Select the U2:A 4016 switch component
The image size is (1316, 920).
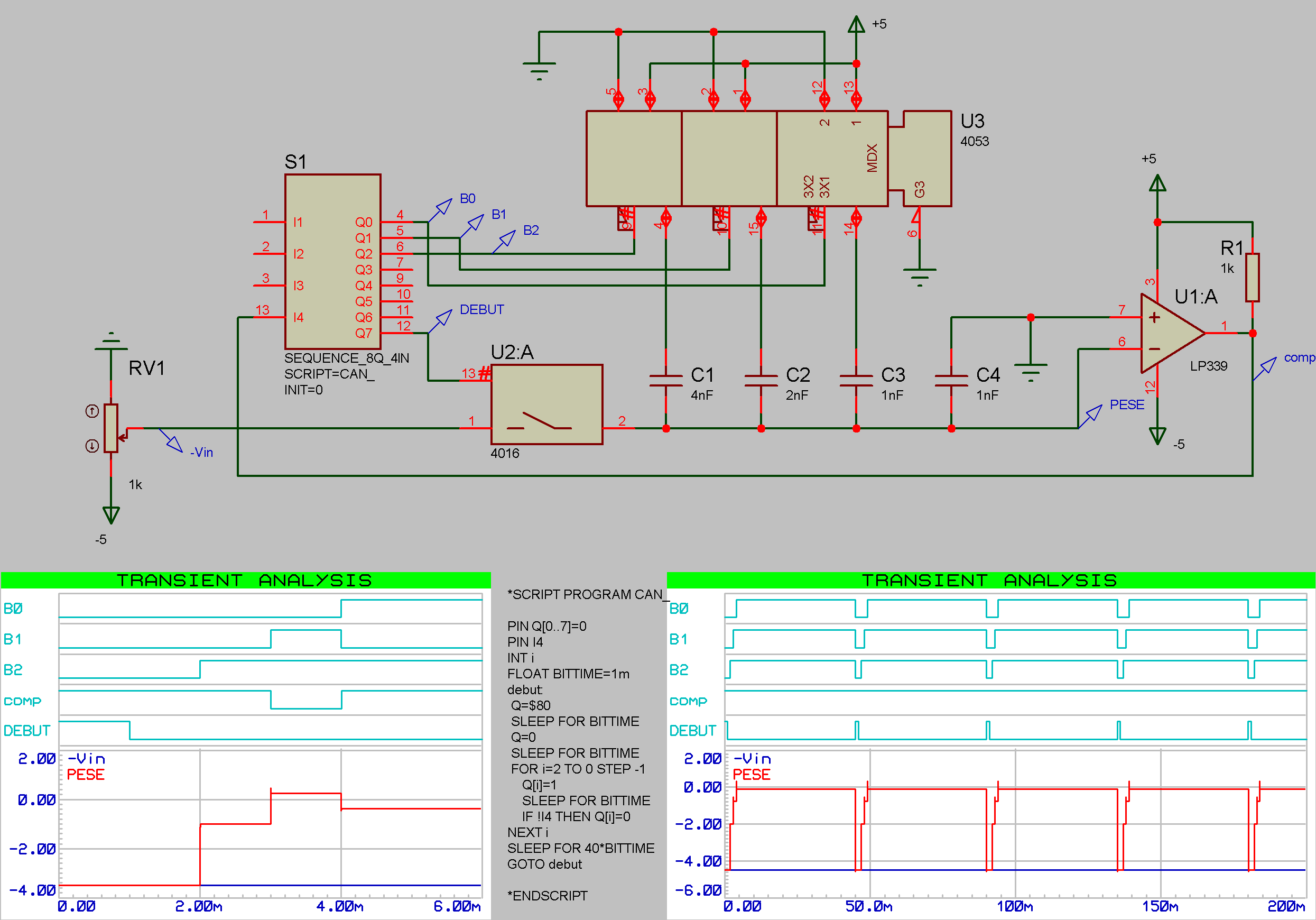546,404
